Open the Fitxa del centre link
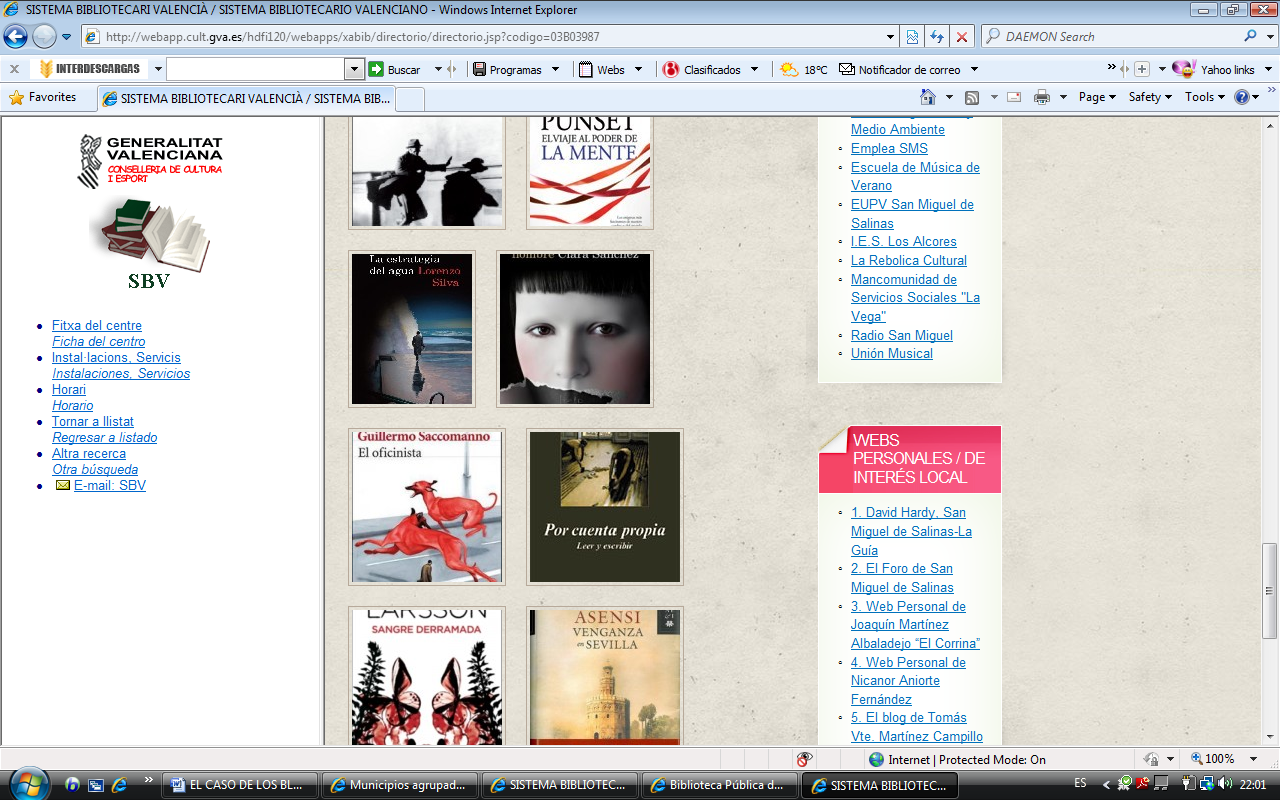Screen dimensions: 1280x800 point(97,325)
